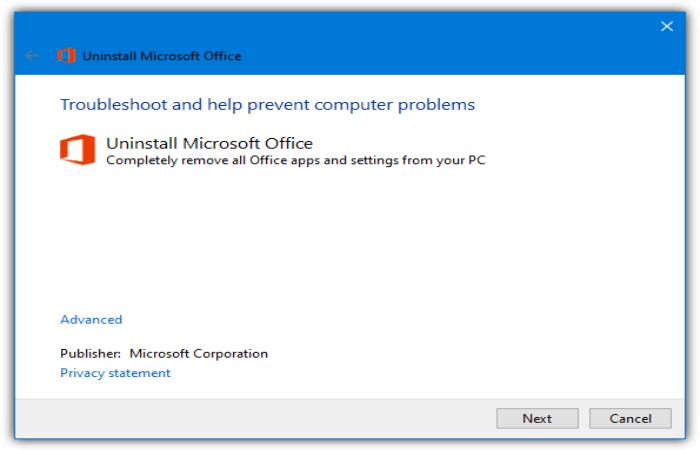Click the Completely remove all Office apps description
This screenshot has height=450, width=700.
296,160
